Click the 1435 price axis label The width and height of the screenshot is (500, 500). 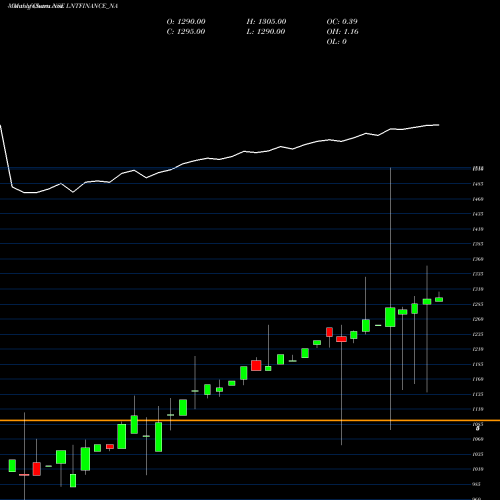(x=478, y=214)
